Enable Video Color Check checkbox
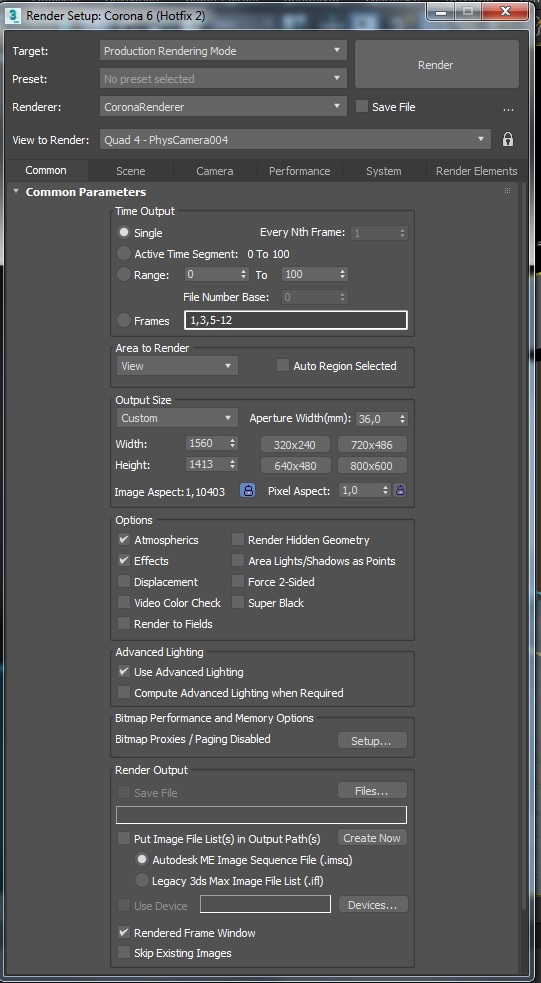 click(x=124, y=602)
